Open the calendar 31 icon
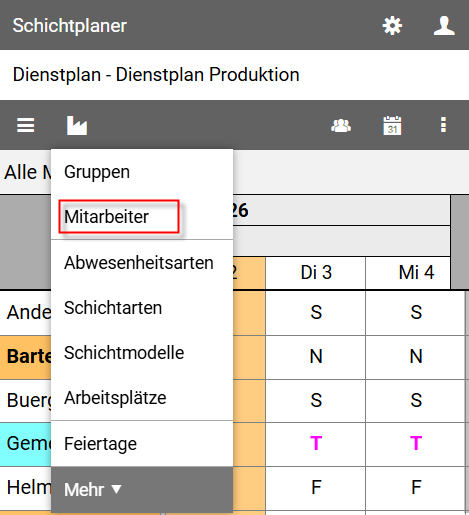 392,125
